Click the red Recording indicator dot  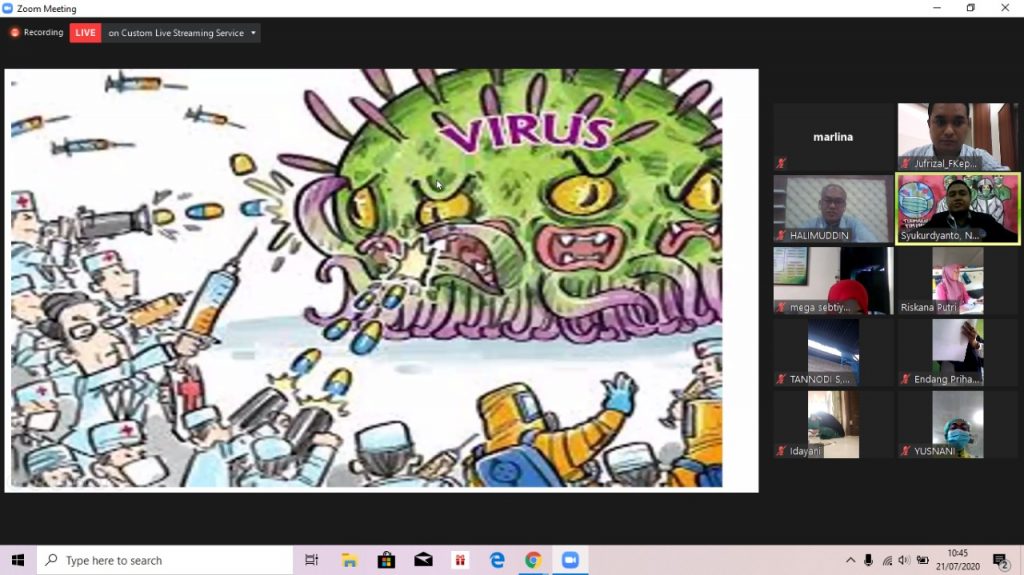(15, 33)
